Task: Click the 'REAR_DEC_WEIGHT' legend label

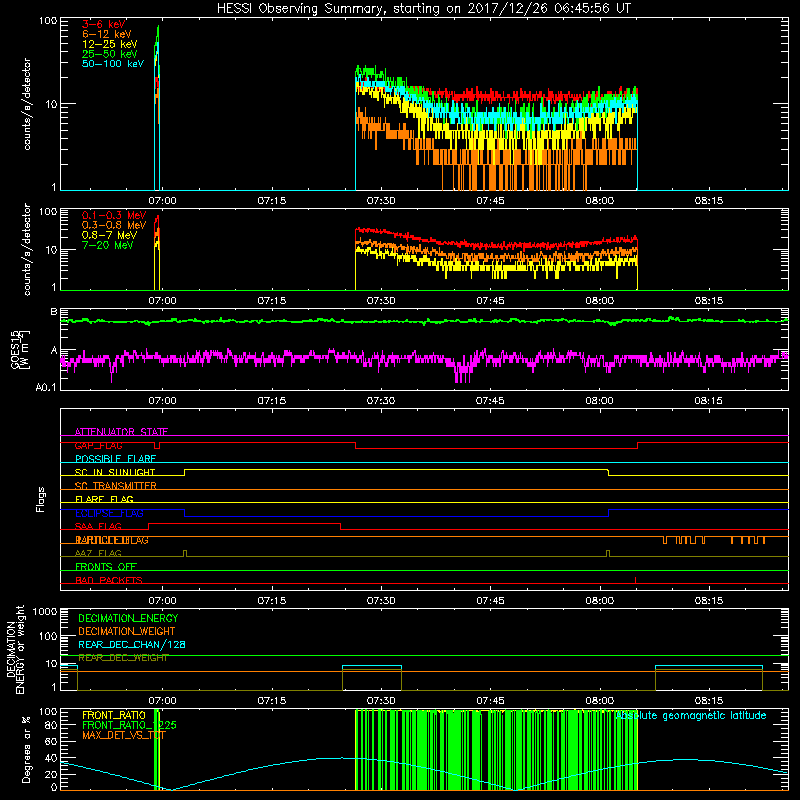Action: coord(123,658)
